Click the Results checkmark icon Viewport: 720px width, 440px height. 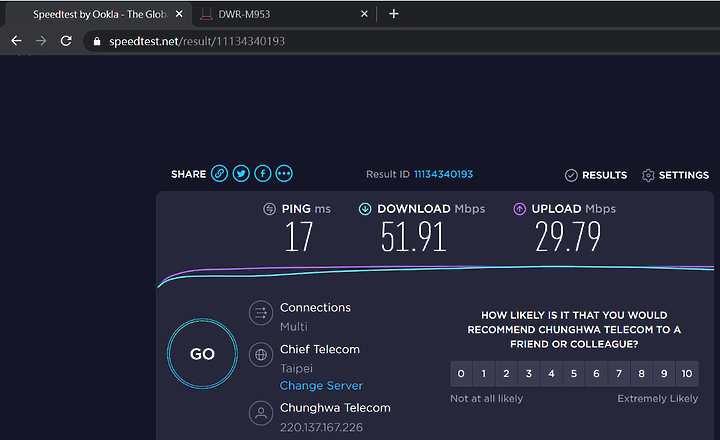click(x=571, y=175)
